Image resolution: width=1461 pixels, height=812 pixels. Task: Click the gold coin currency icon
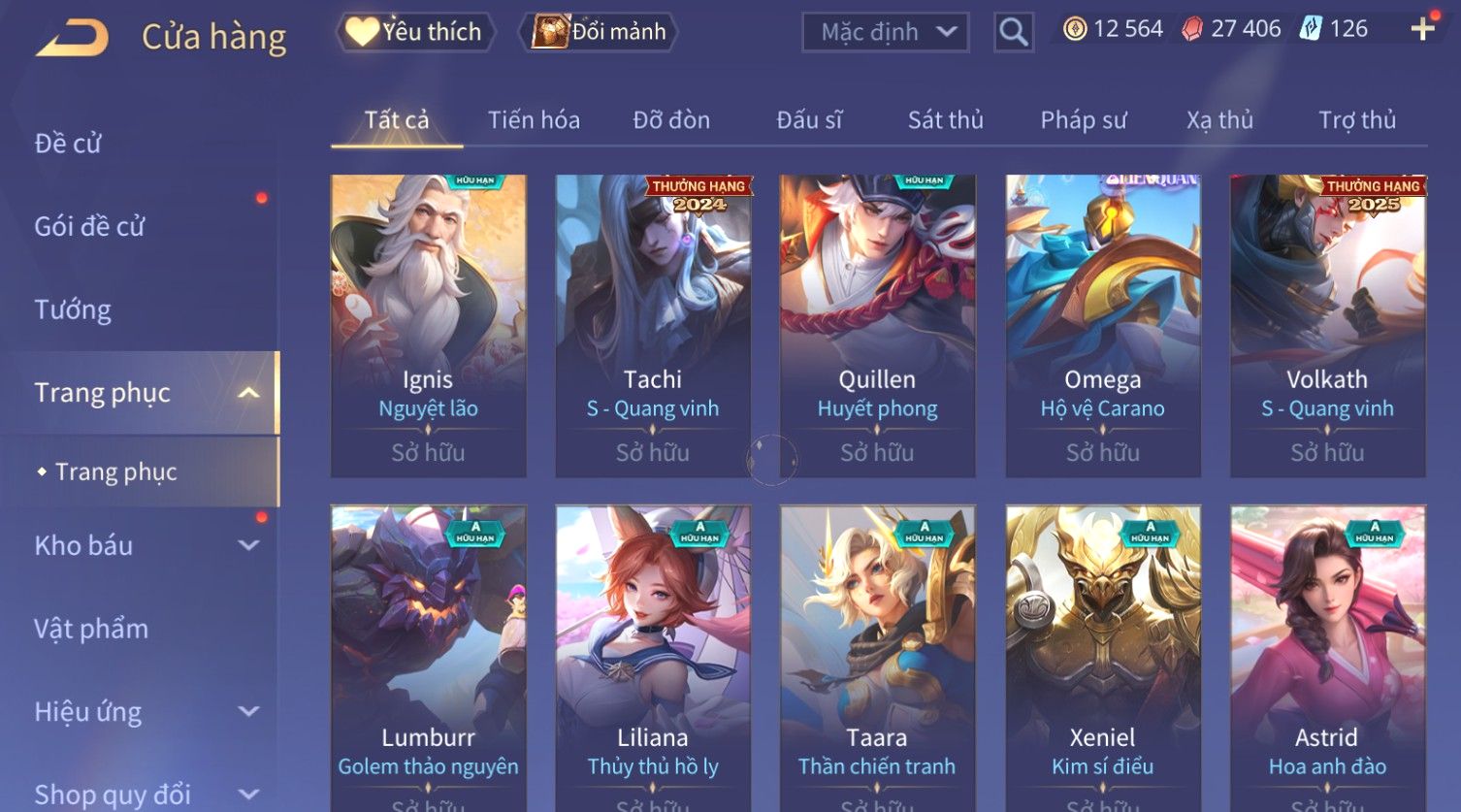(1074, 29)
